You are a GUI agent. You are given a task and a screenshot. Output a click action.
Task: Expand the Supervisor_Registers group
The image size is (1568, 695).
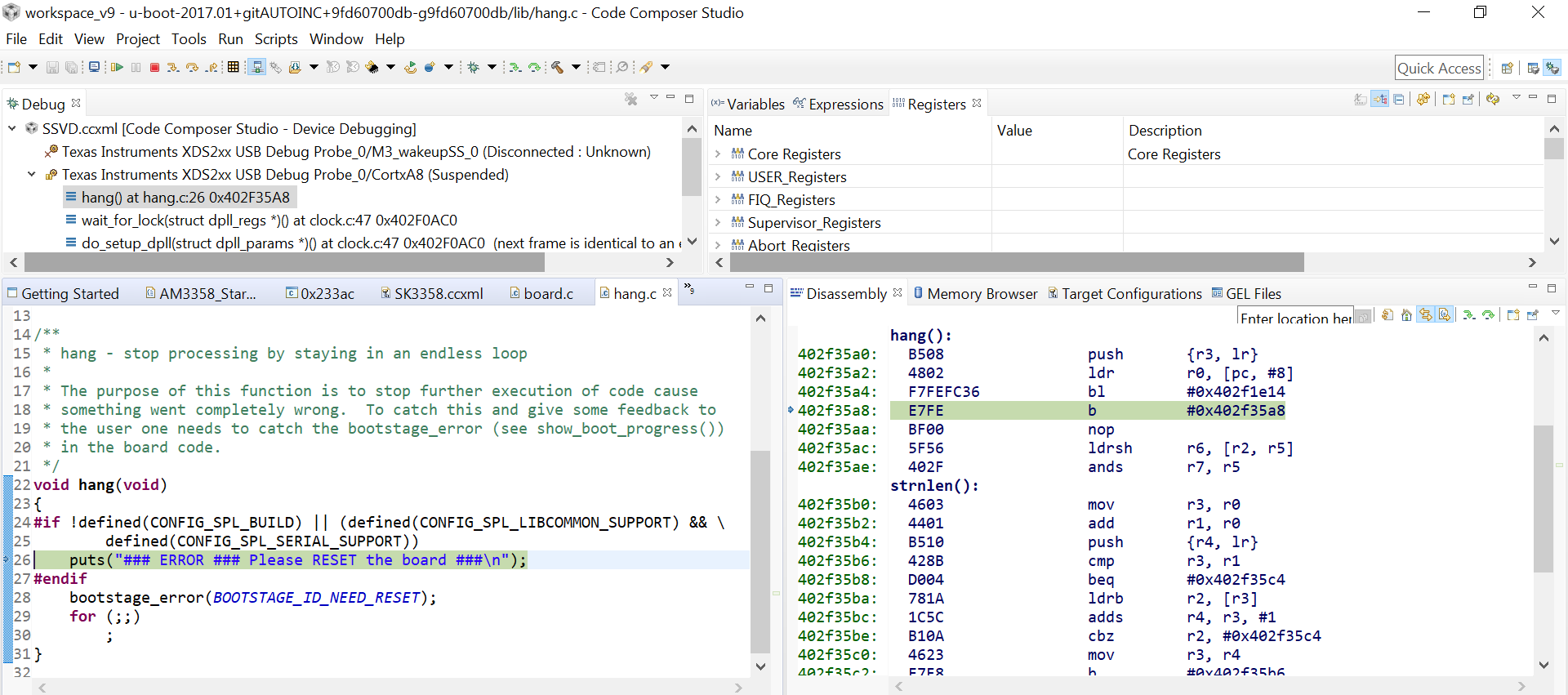718,222
